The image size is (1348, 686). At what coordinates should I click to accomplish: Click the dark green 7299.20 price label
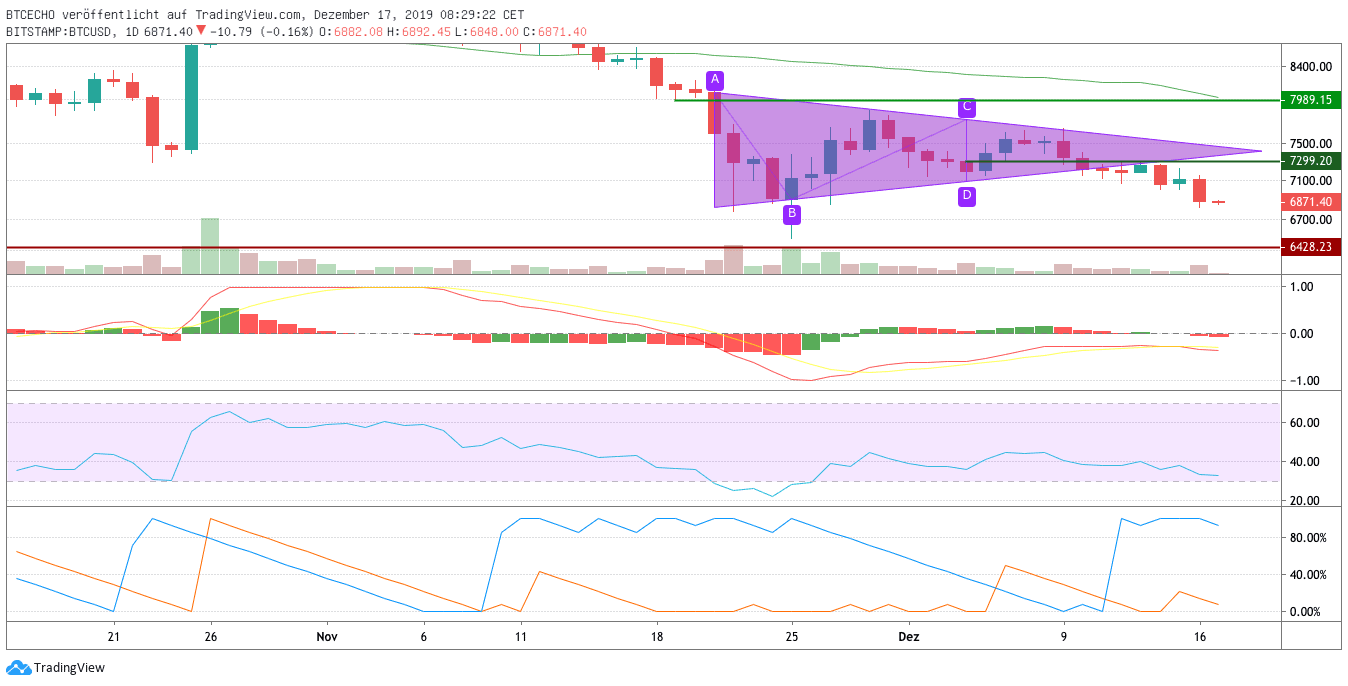tap(1310, 161)
